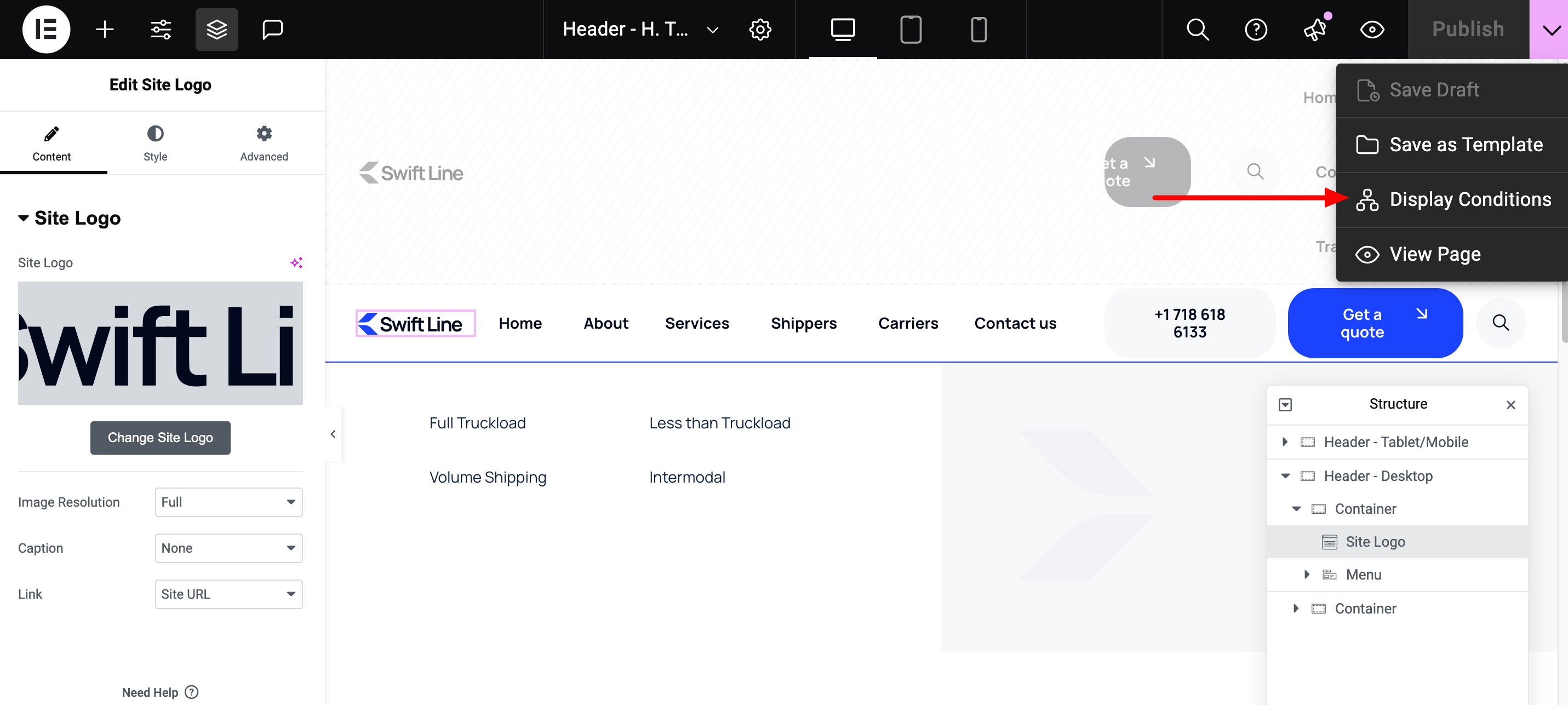This screenshot has width=1568, height=705.
Task: Open Site Settings sliders icon
Action: (x=161, y=29)
